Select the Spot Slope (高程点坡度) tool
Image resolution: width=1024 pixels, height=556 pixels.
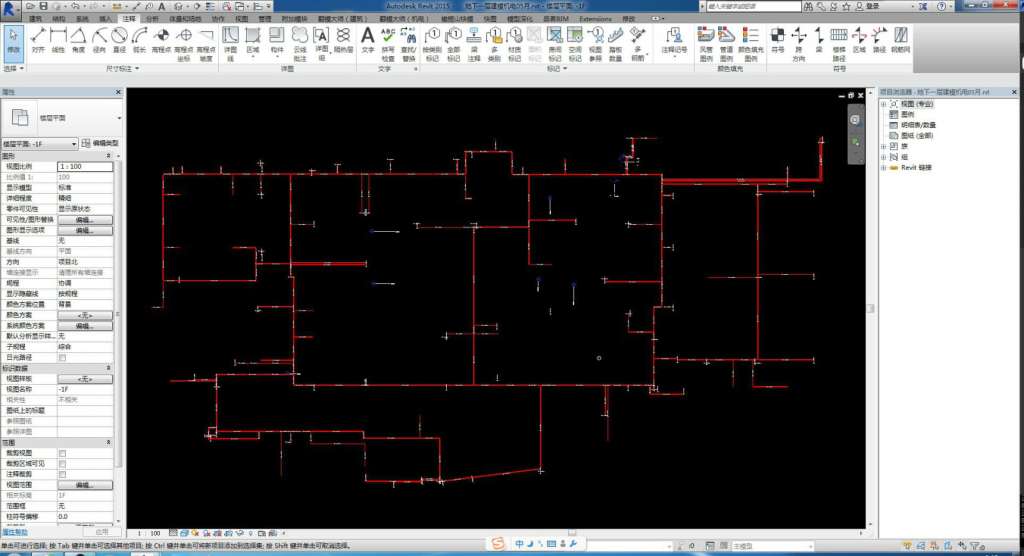[206, 44]
